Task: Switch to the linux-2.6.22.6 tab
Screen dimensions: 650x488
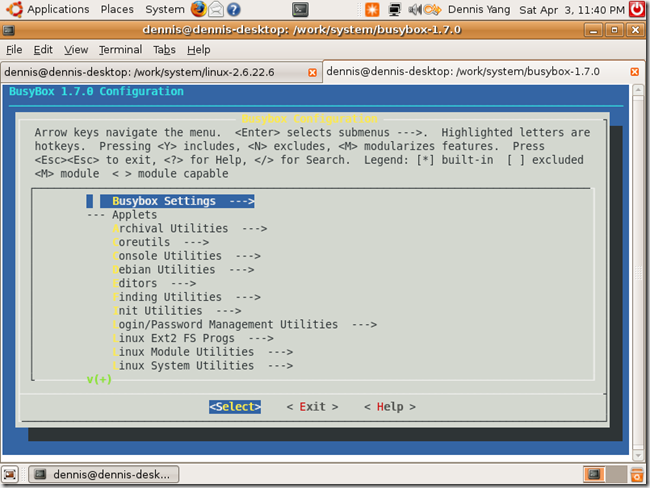Action: click(161, 73)
